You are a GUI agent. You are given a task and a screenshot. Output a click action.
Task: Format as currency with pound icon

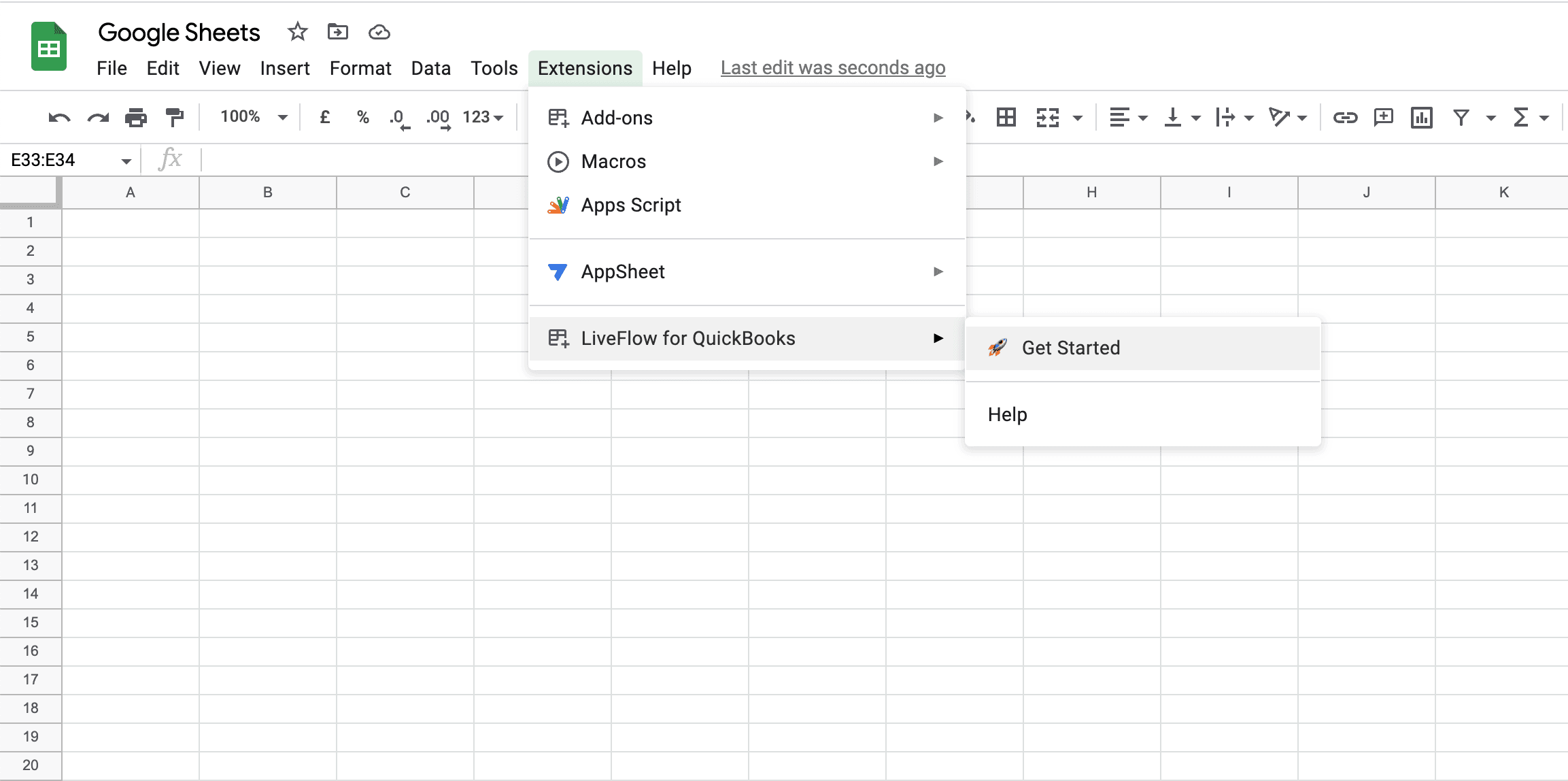pos(325,117)
